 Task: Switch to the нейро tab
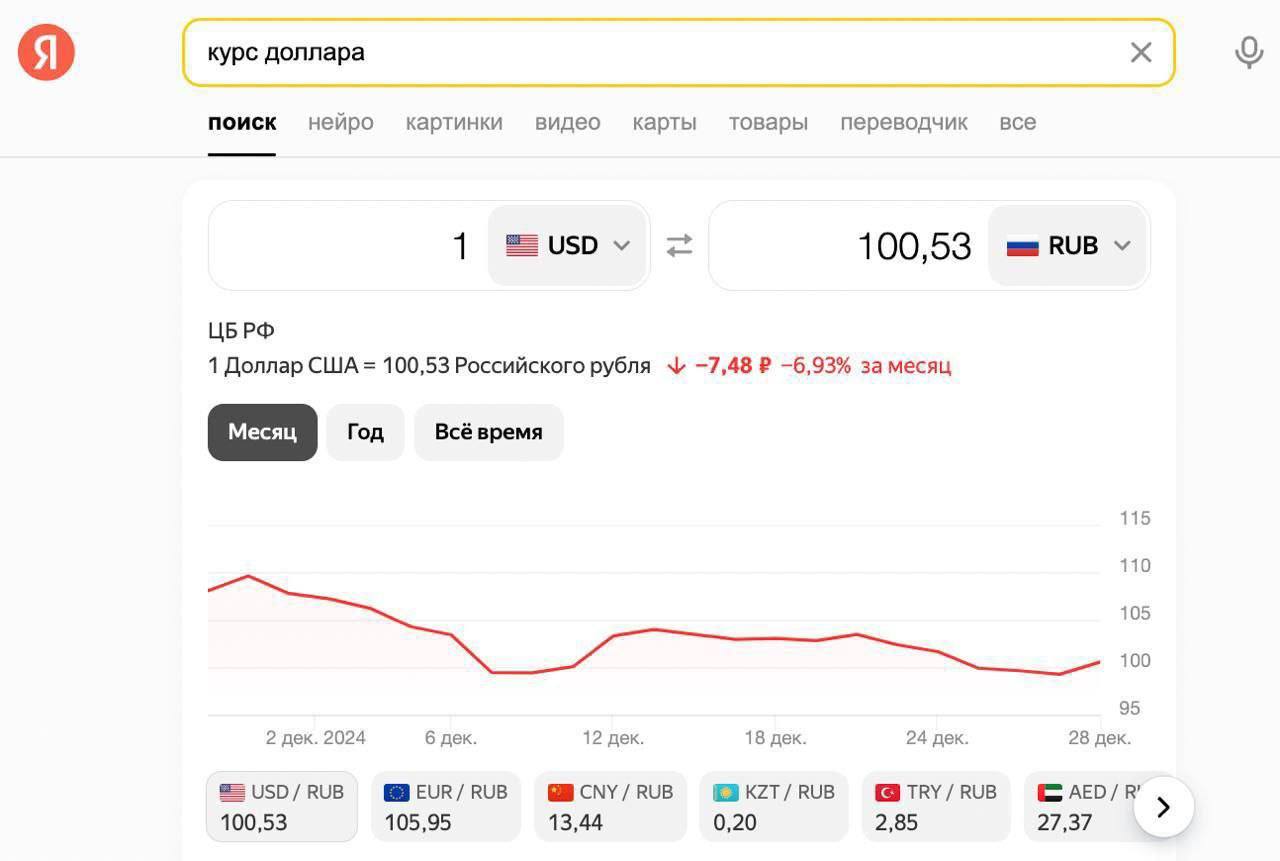pos(341,123)
